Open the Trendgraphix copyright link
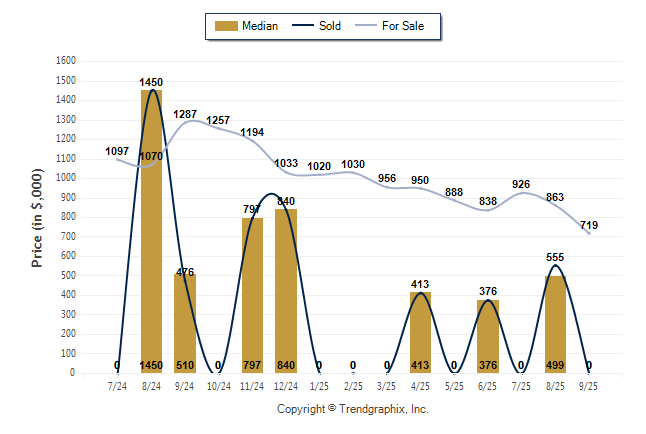 pyautogui.click(x=352, y=409)
